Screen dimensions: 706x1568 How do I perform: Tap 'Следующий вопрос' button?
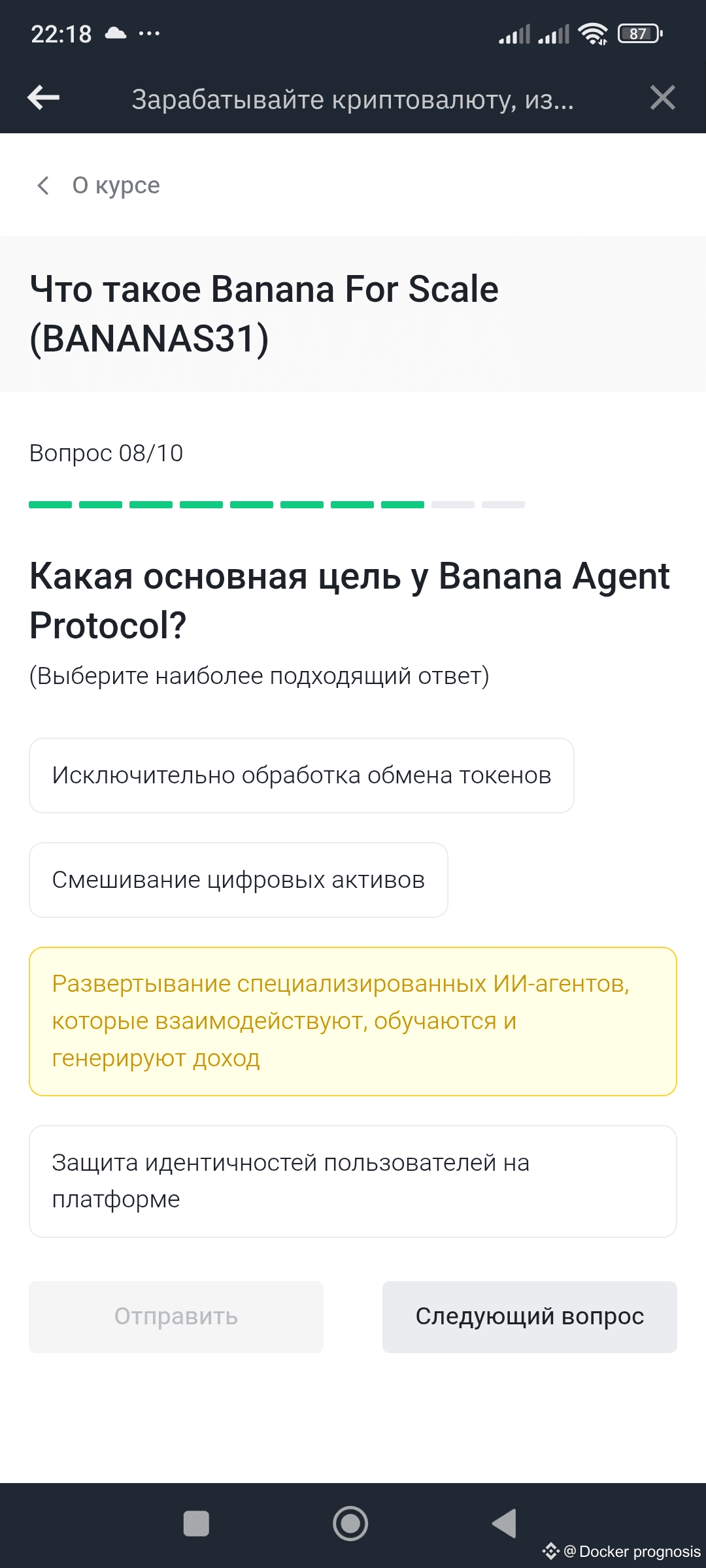(529, 1316)
